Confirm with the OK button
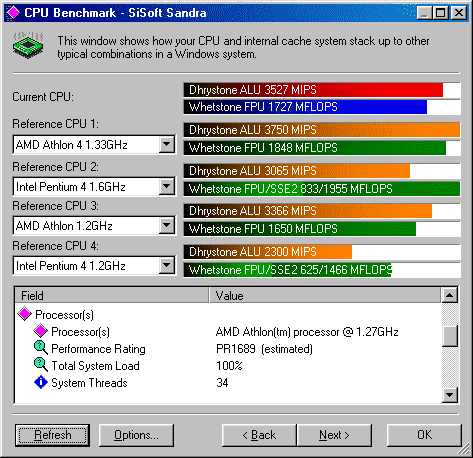Screen dimensions: 473x458 tap(424, 435)
